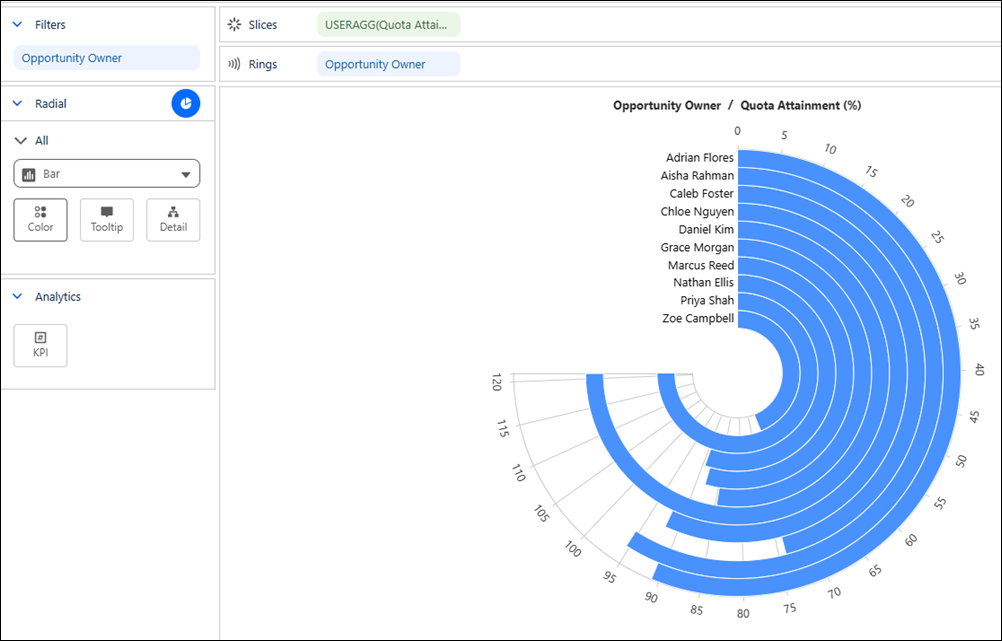This screenshot has height=641, width=1002.
Task: Collapse the Filters section chevron
Action: 18,25
